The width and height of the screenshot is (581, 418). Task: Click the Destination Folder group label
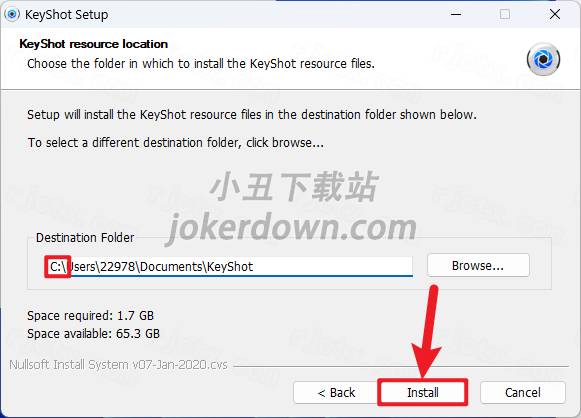click(85, 238)
